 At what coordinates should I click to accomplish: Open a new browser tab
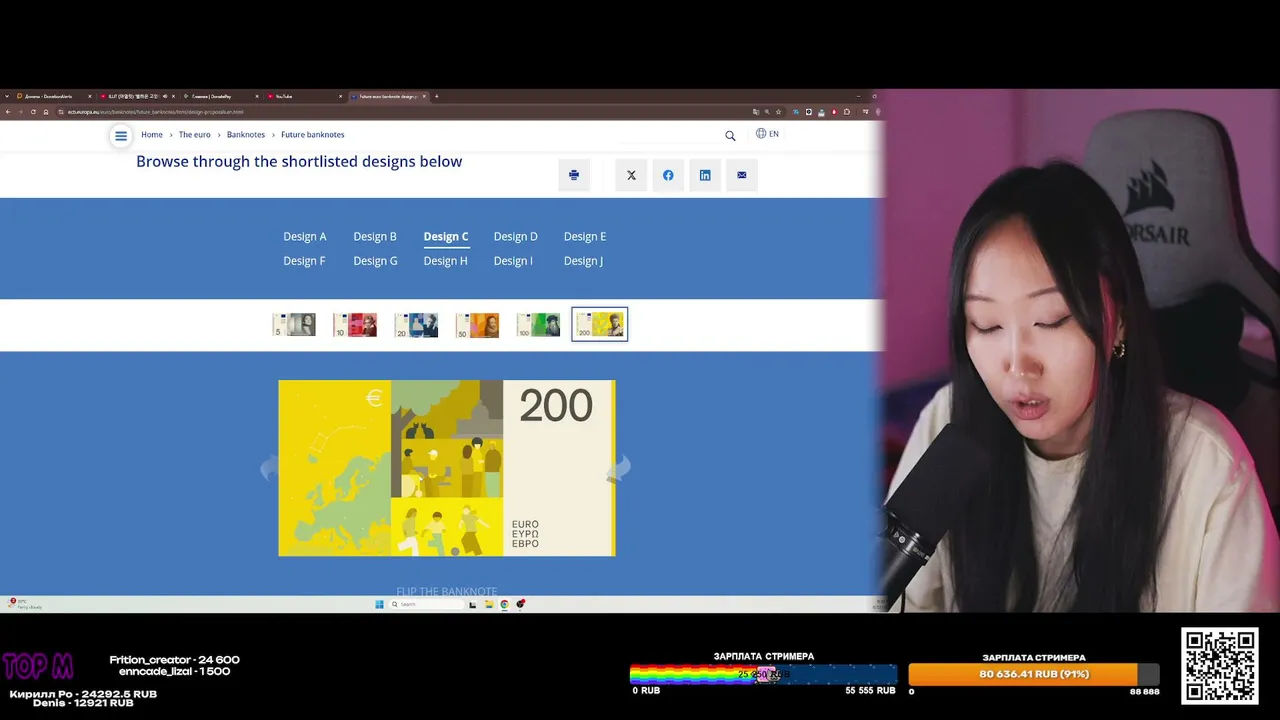click(436, 96)
